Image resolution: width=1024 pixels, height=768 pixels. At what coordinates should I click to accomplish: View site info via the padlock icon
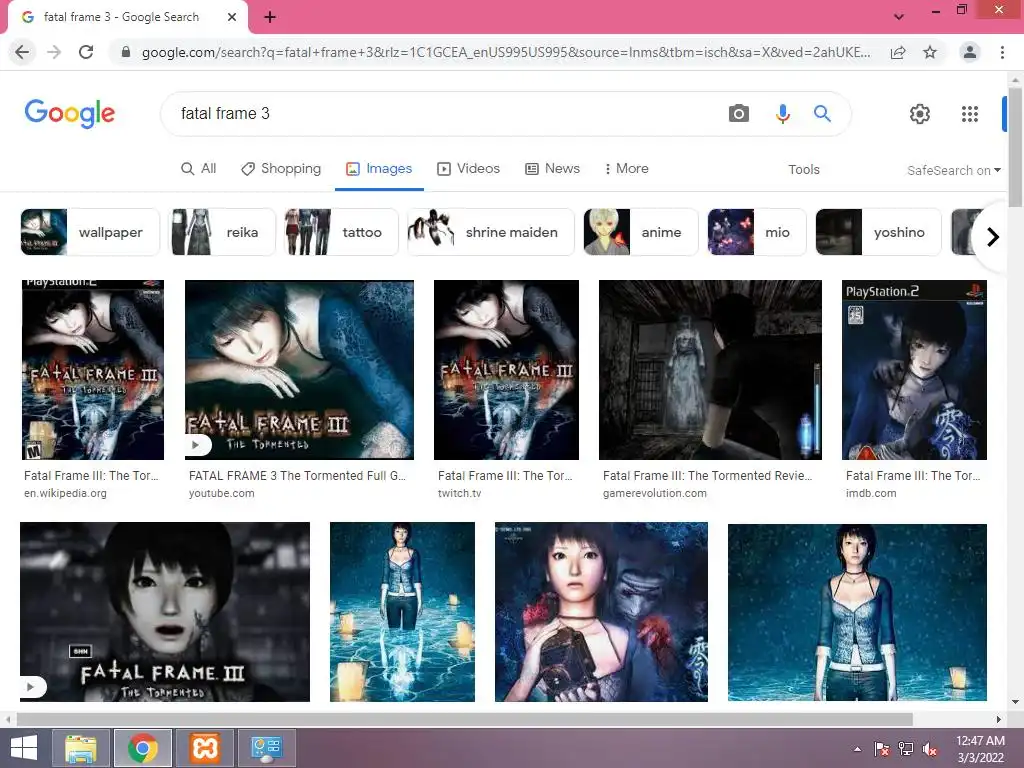(x=126, y=52)
